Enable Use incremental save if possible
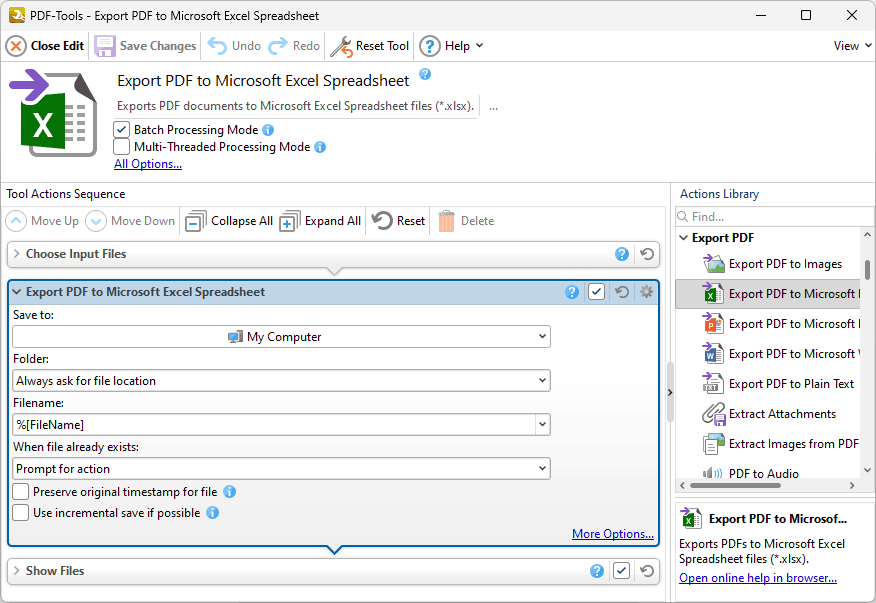Image resolution: width=876 pixels, height=603 pixels. pyautogui.click(x=21, y=512)
